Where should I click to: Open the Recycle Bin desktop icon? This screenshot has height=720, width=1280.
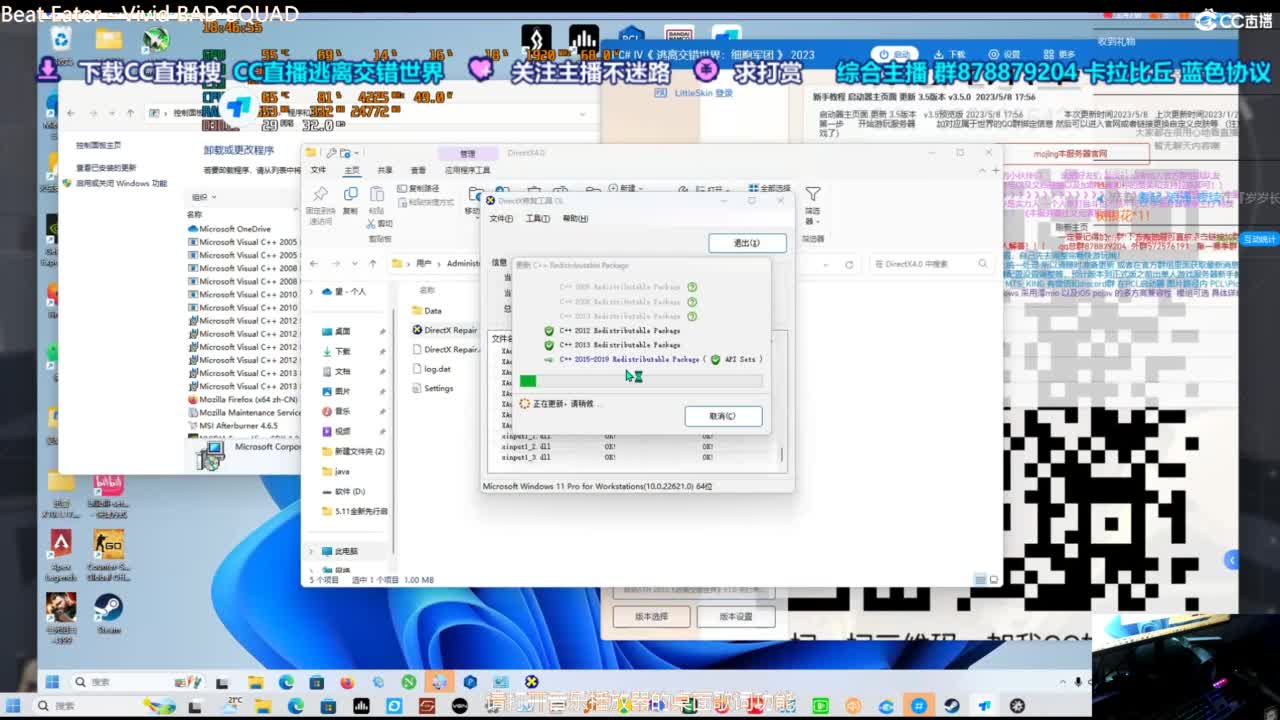pyautogui.click(x=61, y=39)
